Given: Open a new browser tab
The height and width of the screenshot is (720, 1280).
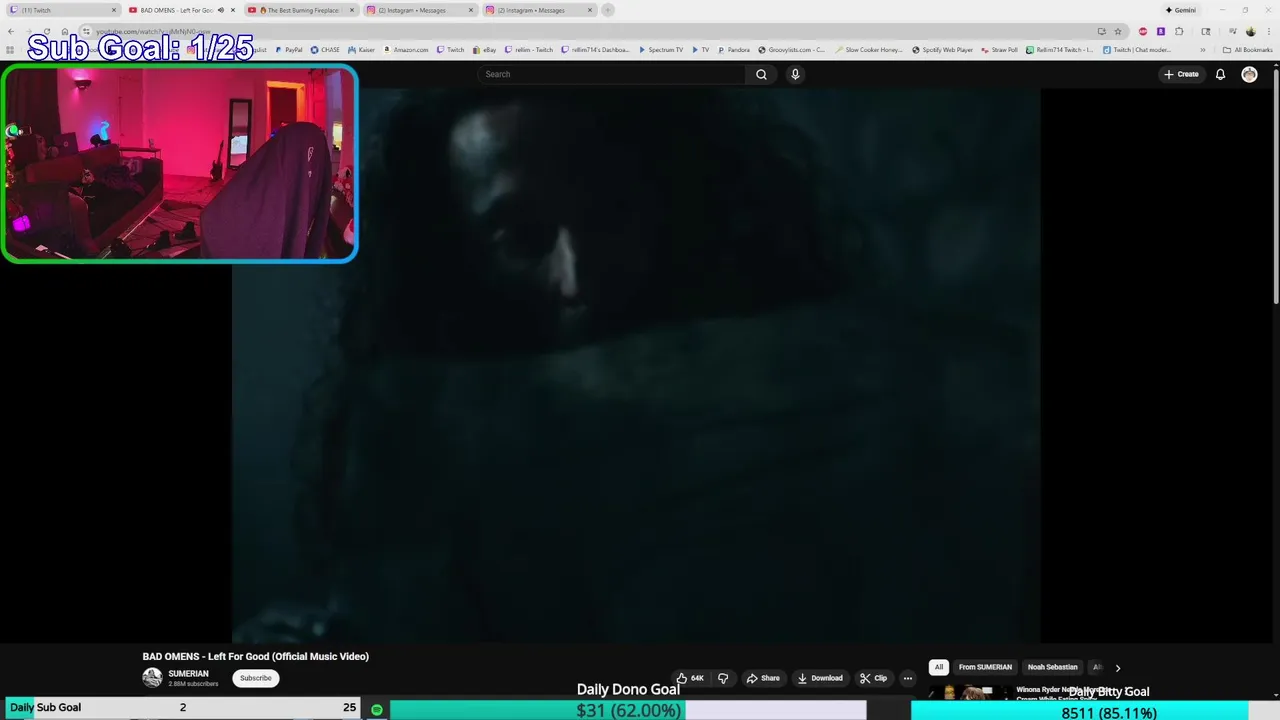Looking at the screenshot, I should click(x=608, y=10).
